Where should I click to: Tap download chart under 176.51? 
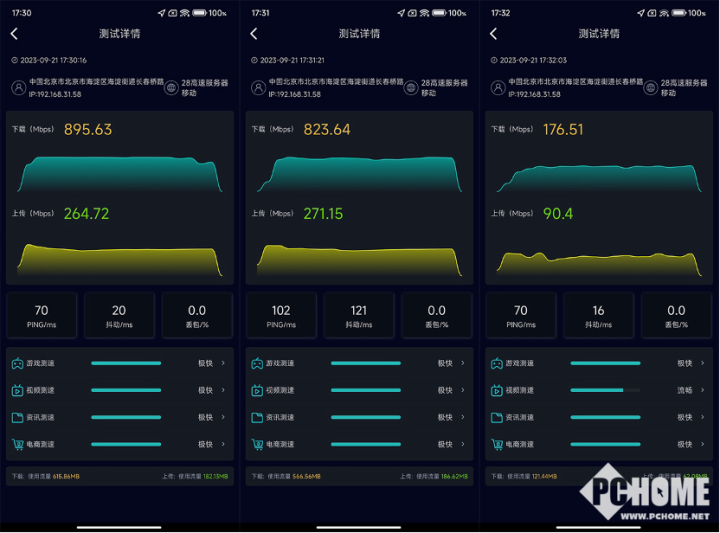(x=599, y=178)
